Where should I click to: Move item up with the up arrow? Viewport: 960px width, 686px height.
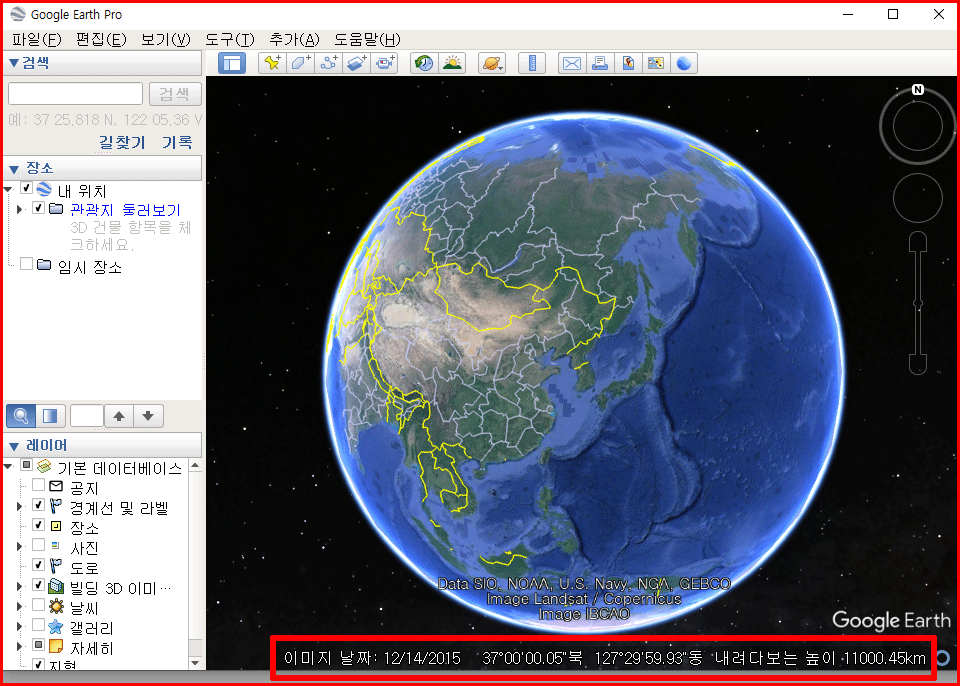click(x=119, y=416)
